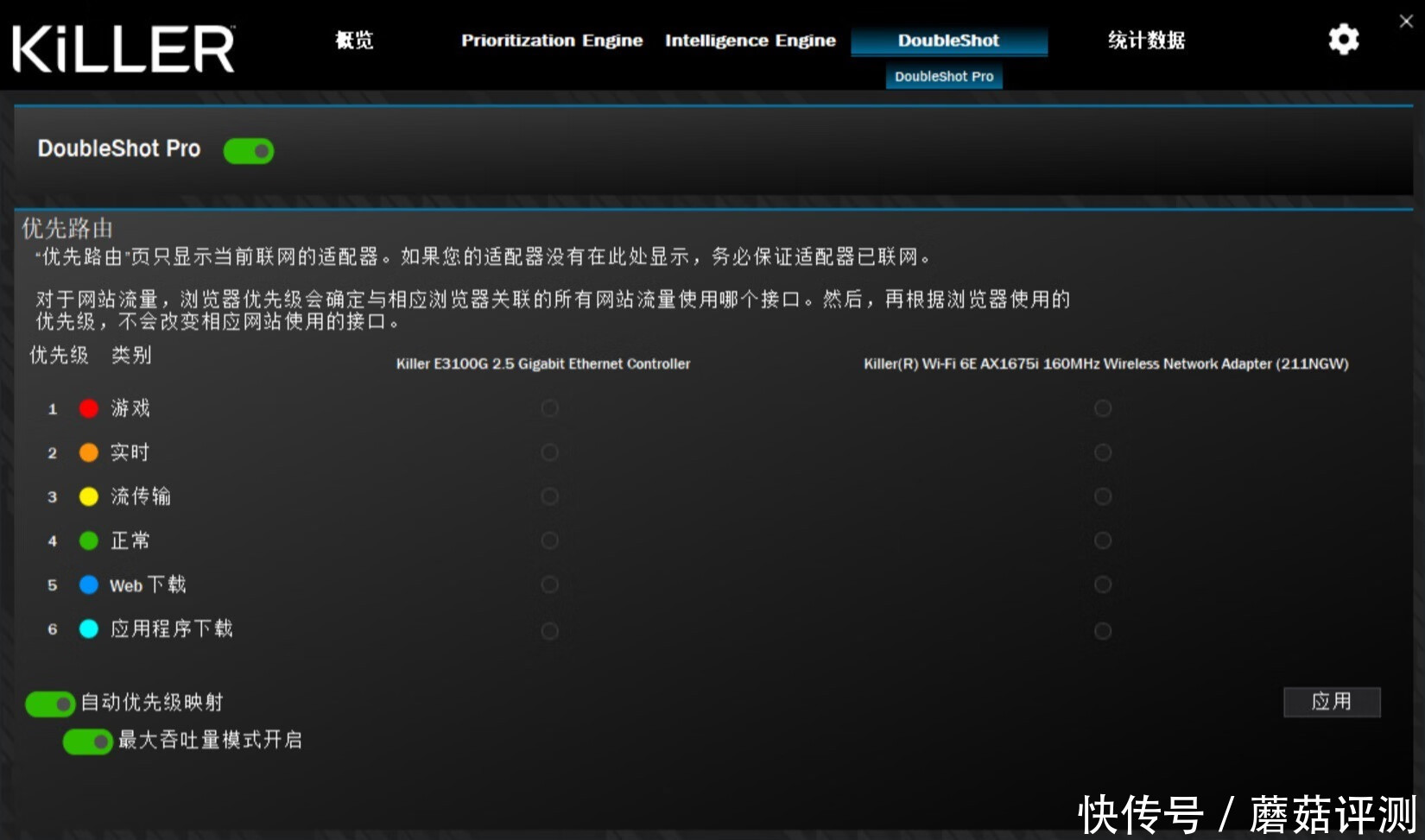Toggle 自动优先级映射 auto priority mapping
Screen dimensions: 1425x840
(x=50, y=704)
